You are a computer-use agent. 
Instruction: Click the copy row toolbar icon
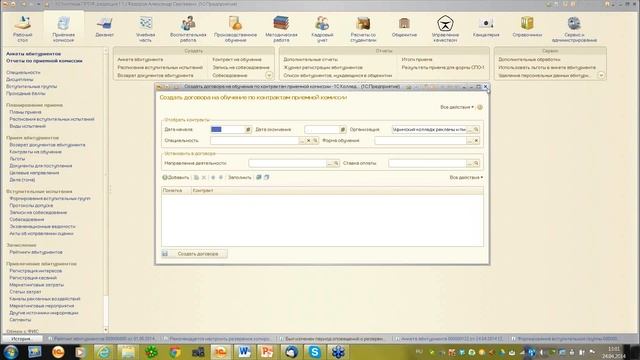pyautogui.click(x=196, y=178)
